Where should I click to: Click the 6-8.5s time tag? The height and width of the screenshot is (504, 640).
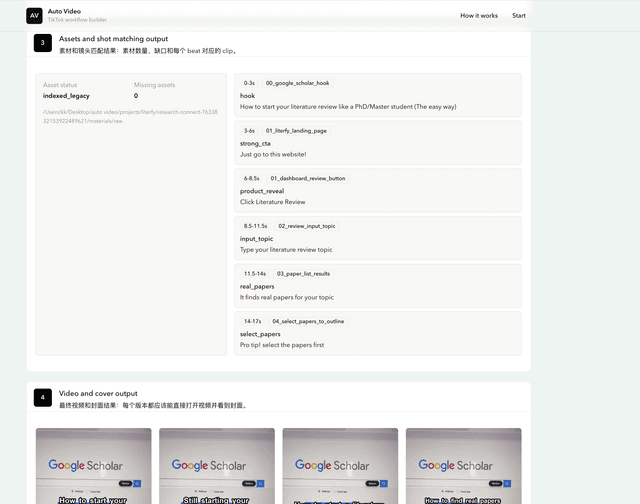pos(251,179)
